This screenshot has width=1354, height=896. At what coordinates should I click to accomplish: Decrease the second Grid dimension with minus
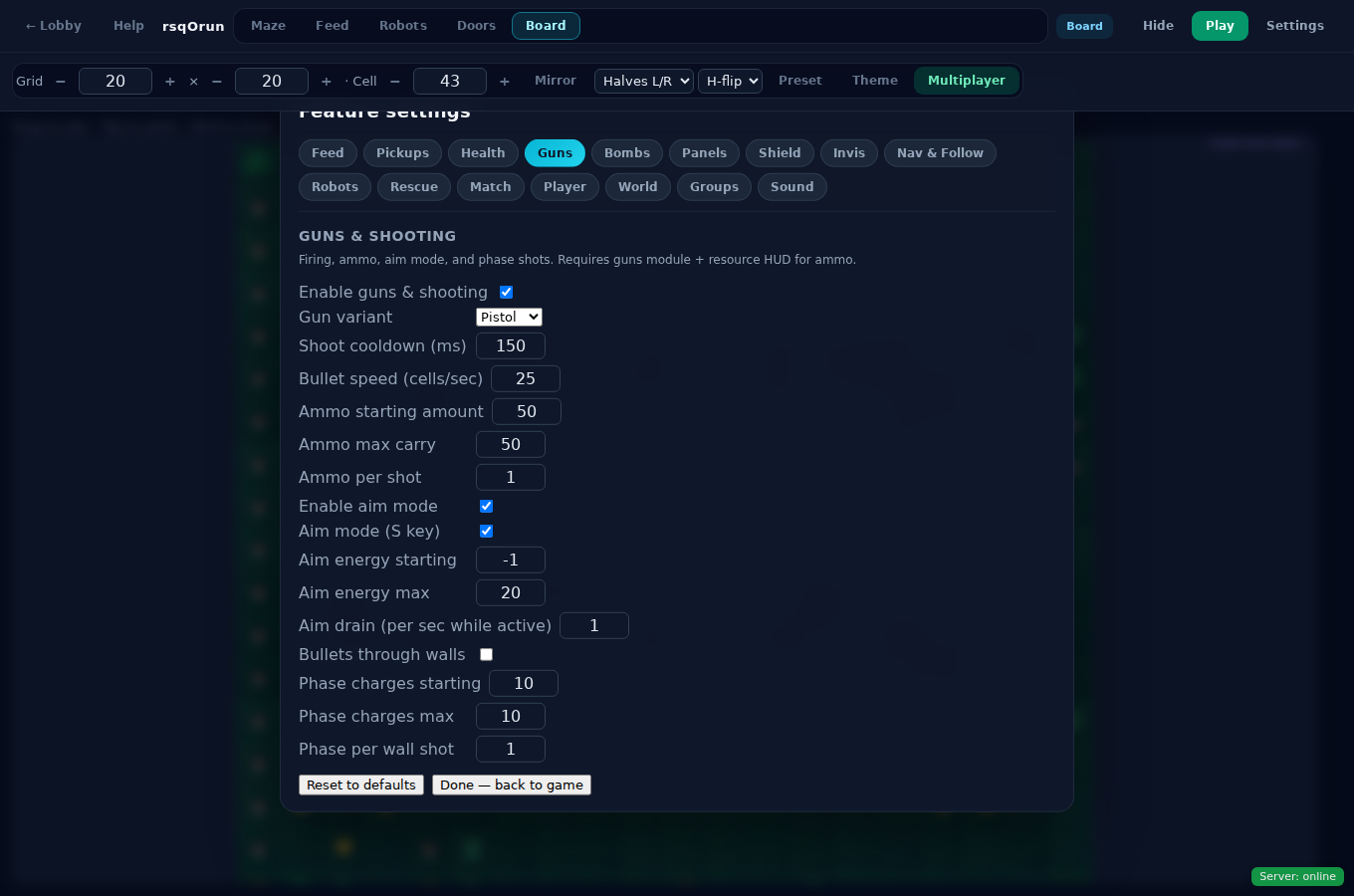(x=217, y=82)
